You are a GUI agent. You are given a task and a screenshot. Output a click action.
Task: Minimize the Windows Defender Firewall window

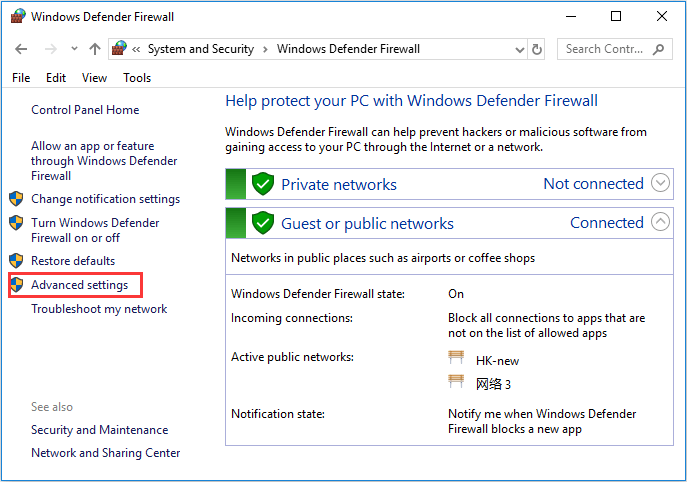point(571,17)
